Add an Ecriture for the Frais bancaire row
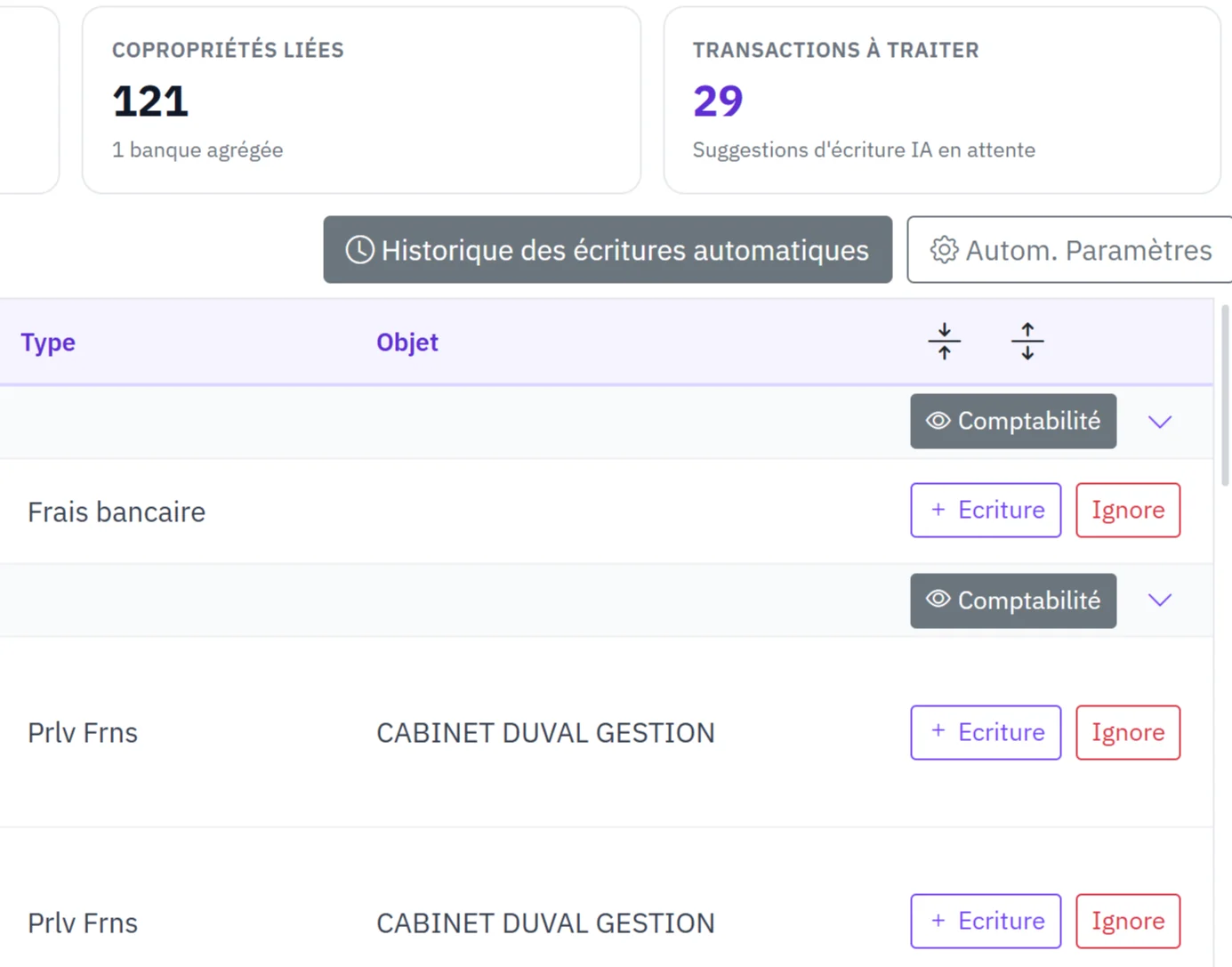The width and height of the screenshot is (1232, 967). coord(986,510)
